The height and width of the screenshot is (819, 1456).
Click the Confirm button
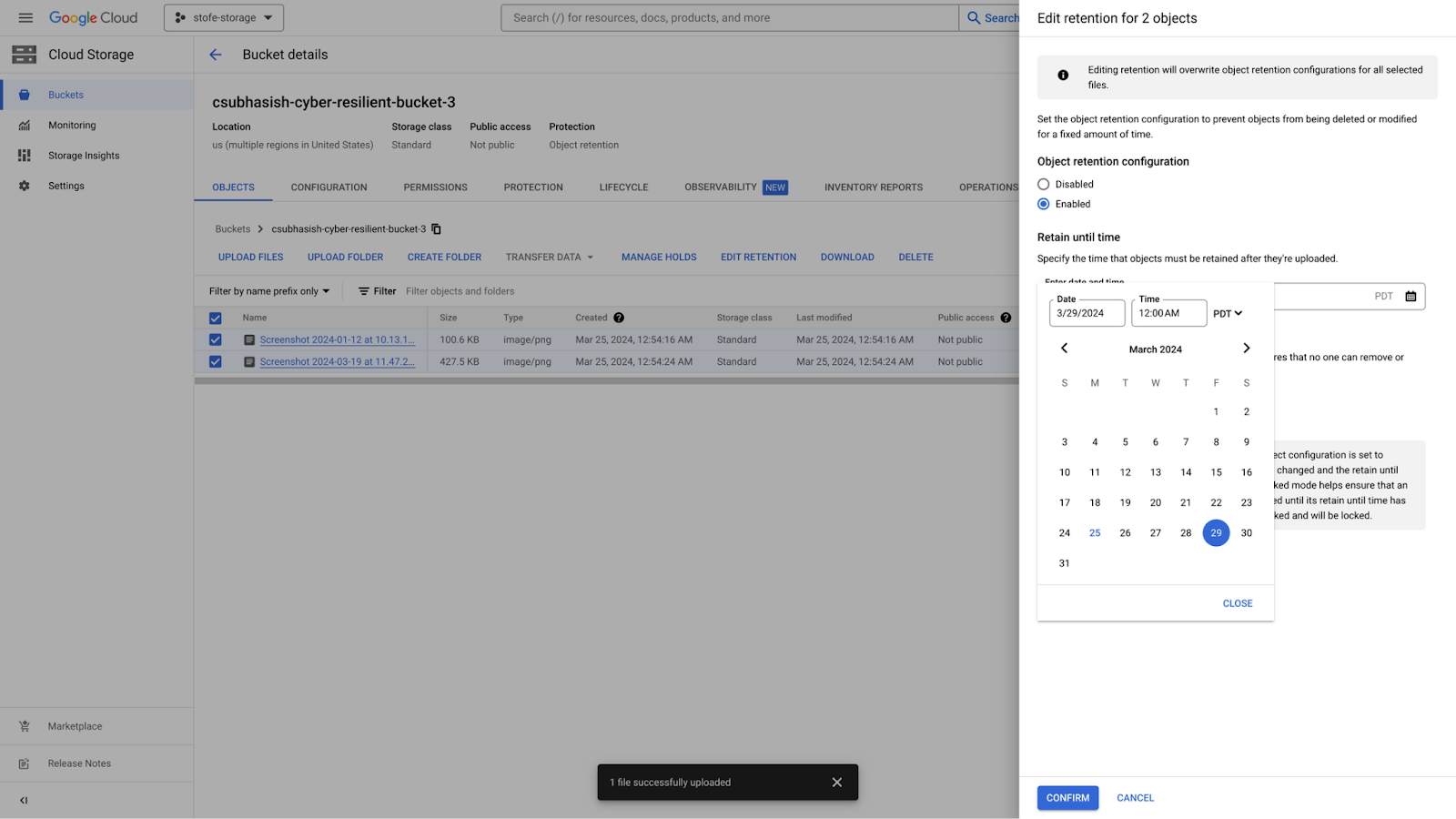pyautogui.click(x=1068, y=798)
